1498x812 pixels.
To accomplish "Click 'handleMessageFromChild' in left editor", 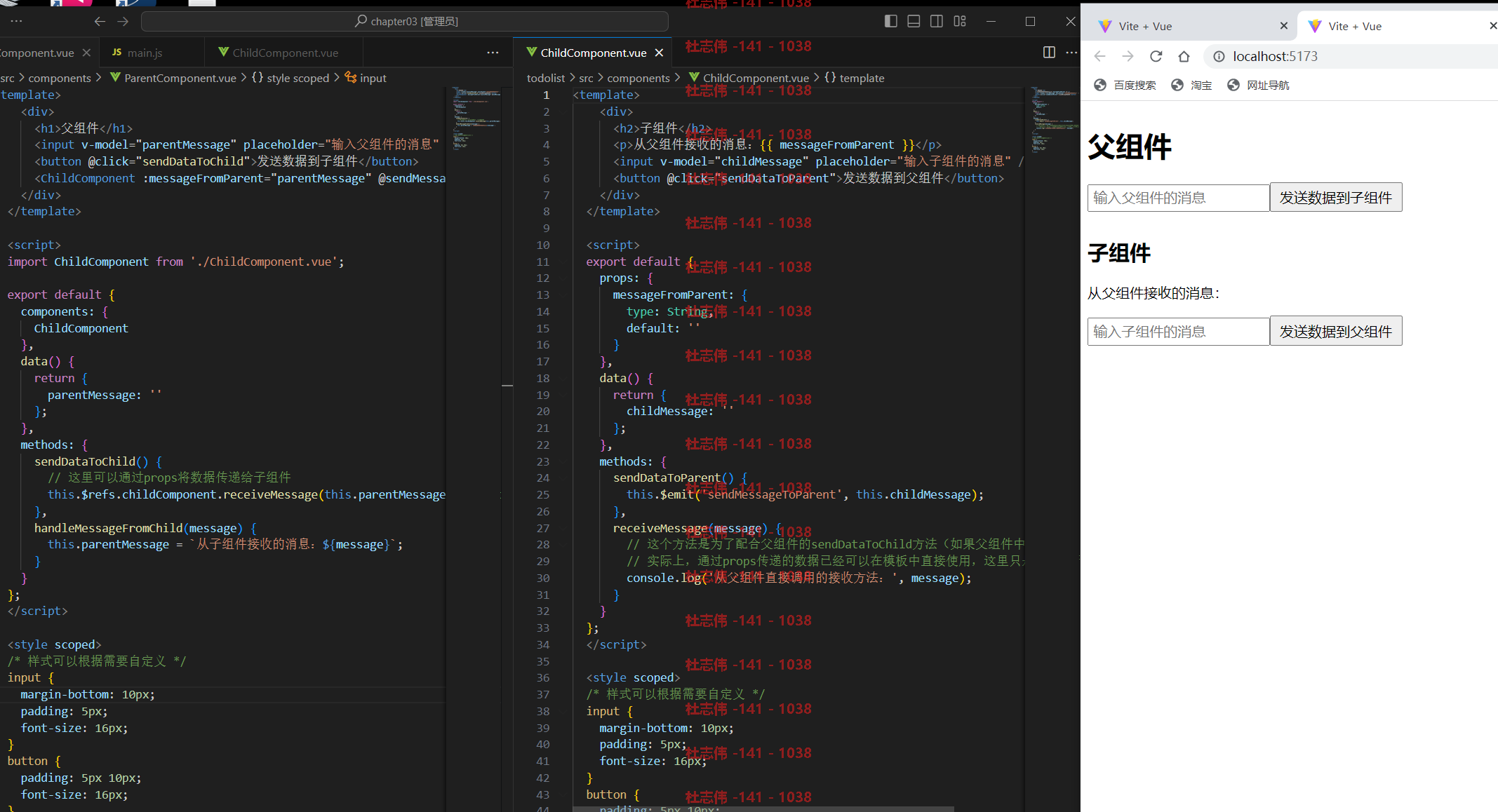I will (108, 528).
